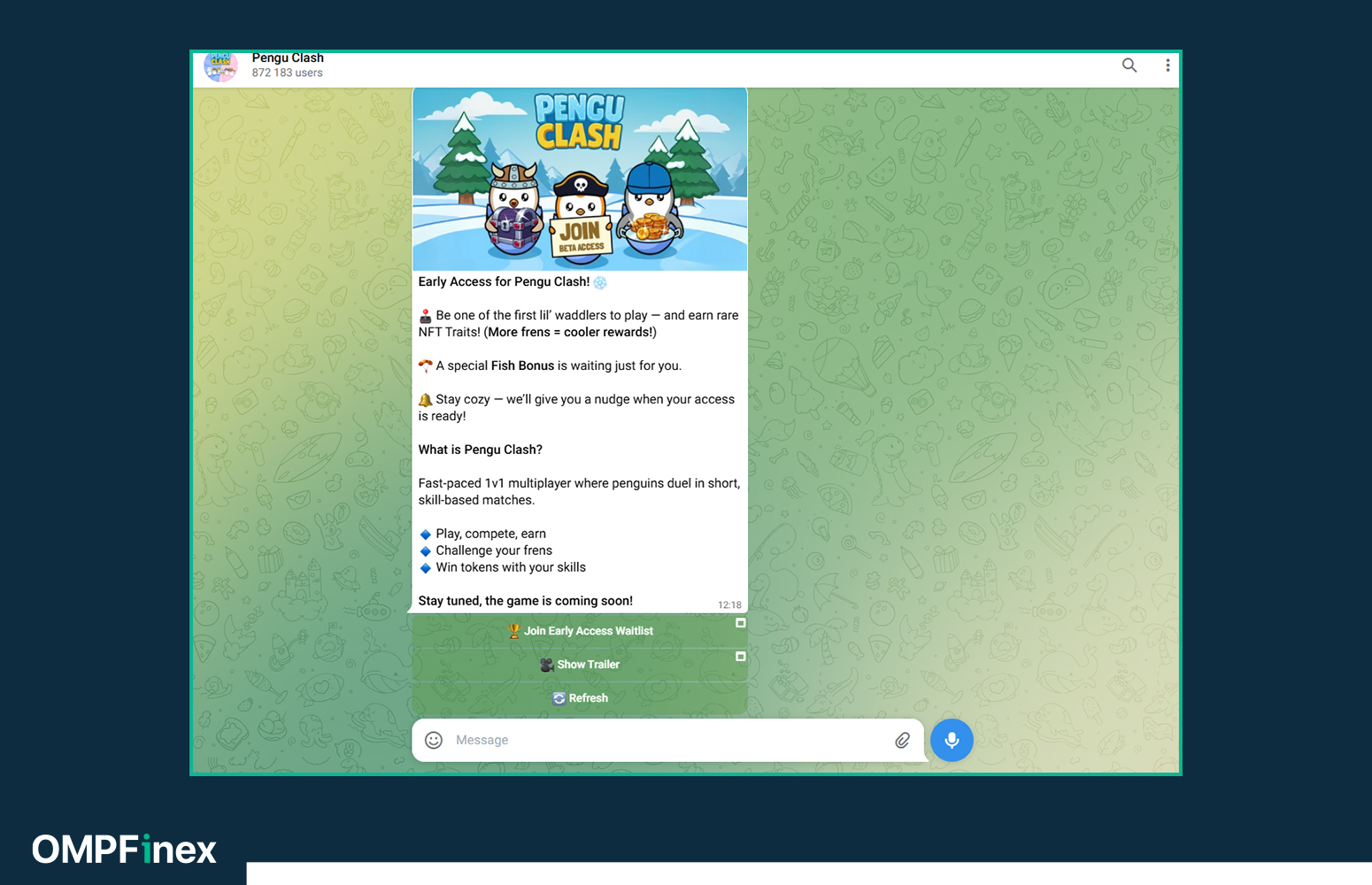Attach a file with the paperclip icon

point(902,740)
